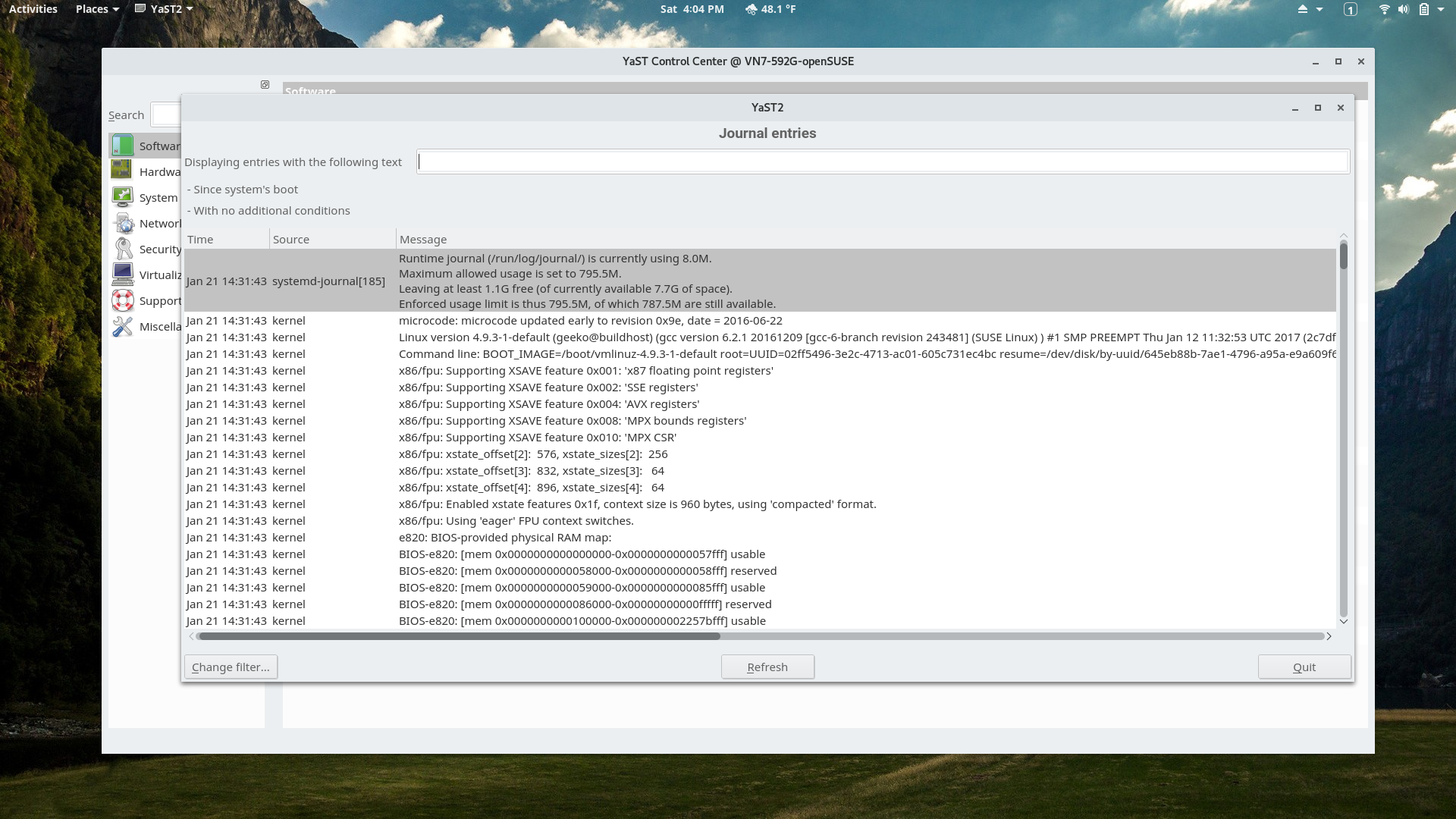Select 'AVX registers' XSAVE entry
The image size is (1456, 819).
[x=760, y=403]
